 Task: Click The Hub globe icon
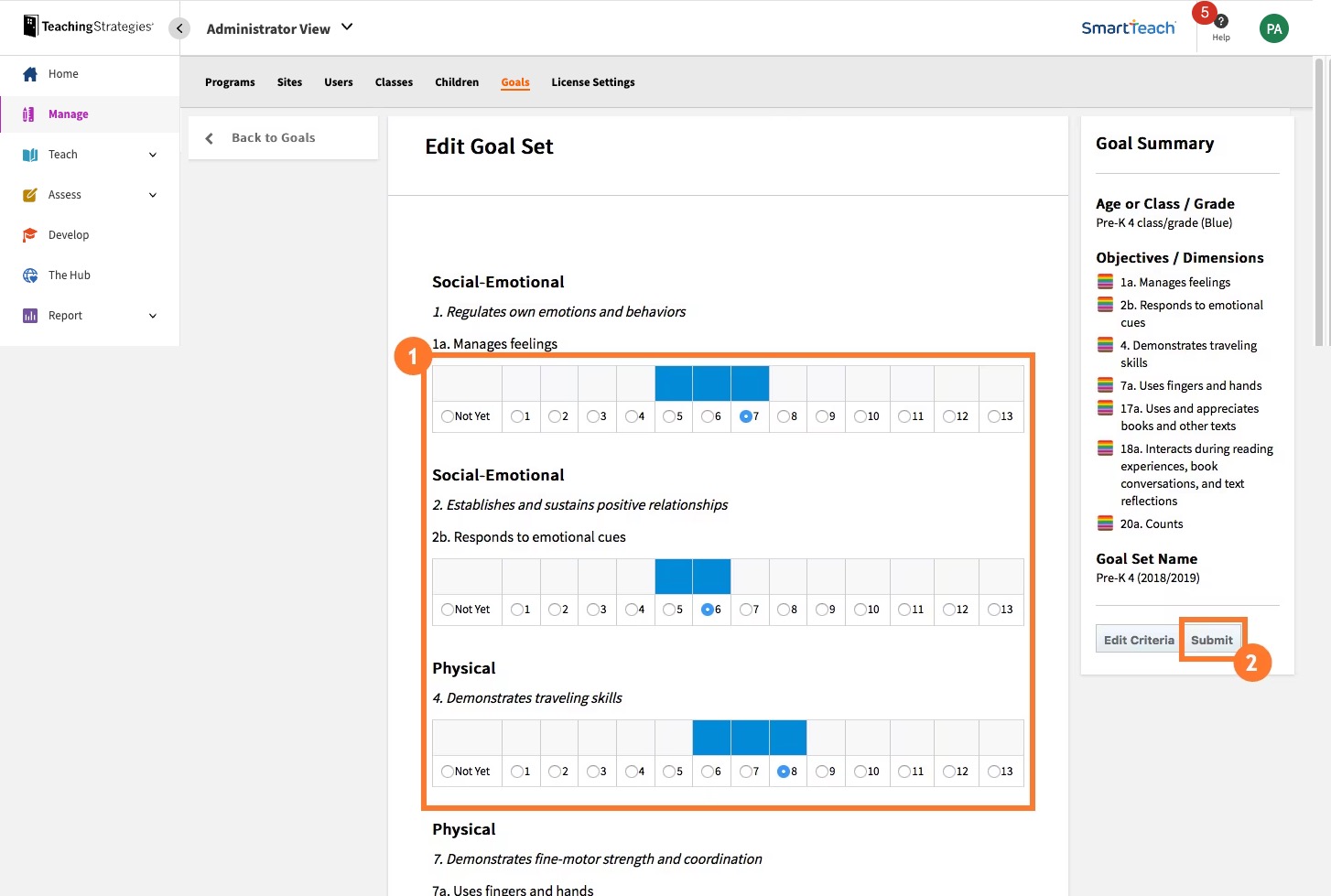coord(30,275)
